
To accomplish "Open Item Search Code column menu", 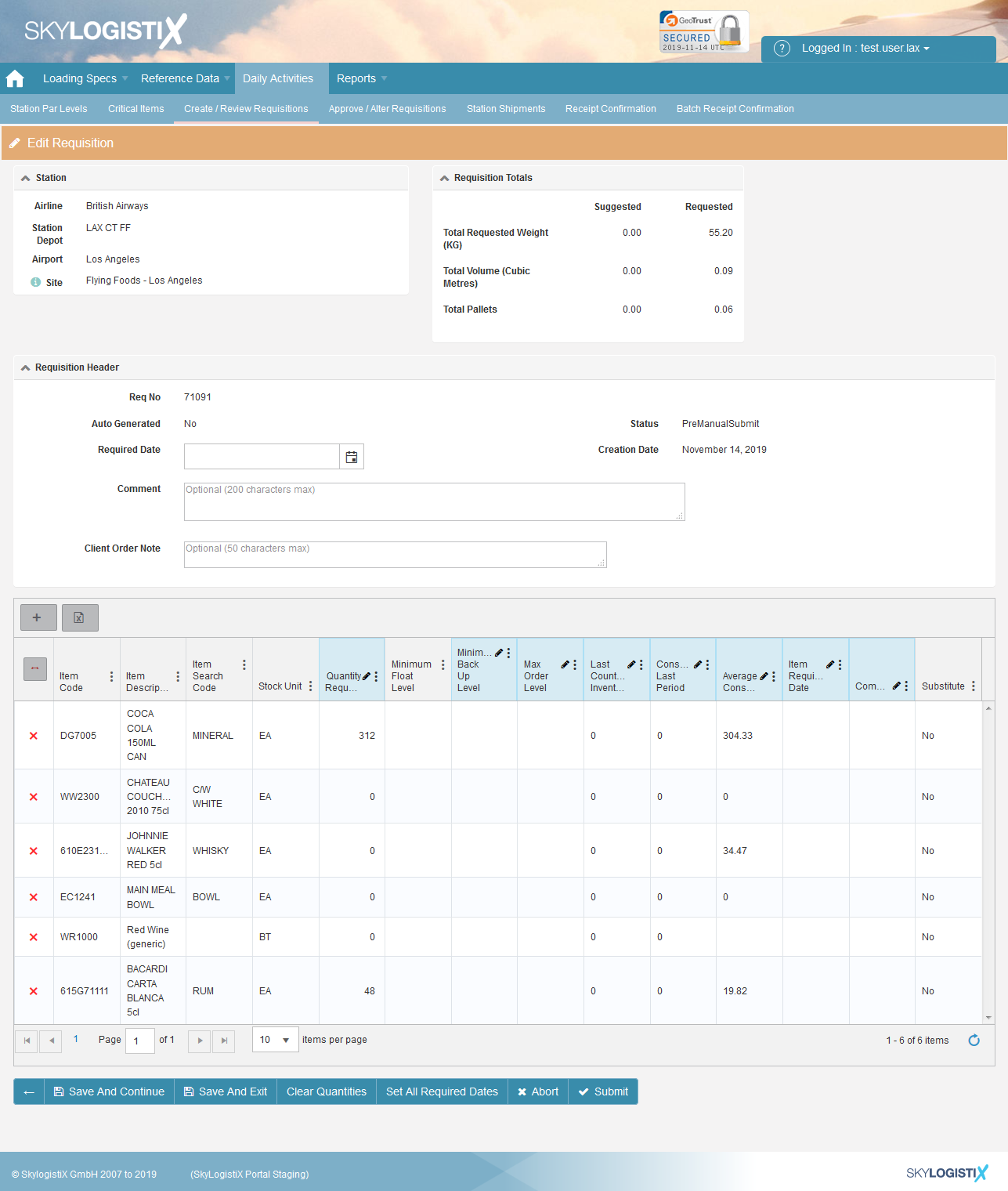I will (x=244, y=664).
